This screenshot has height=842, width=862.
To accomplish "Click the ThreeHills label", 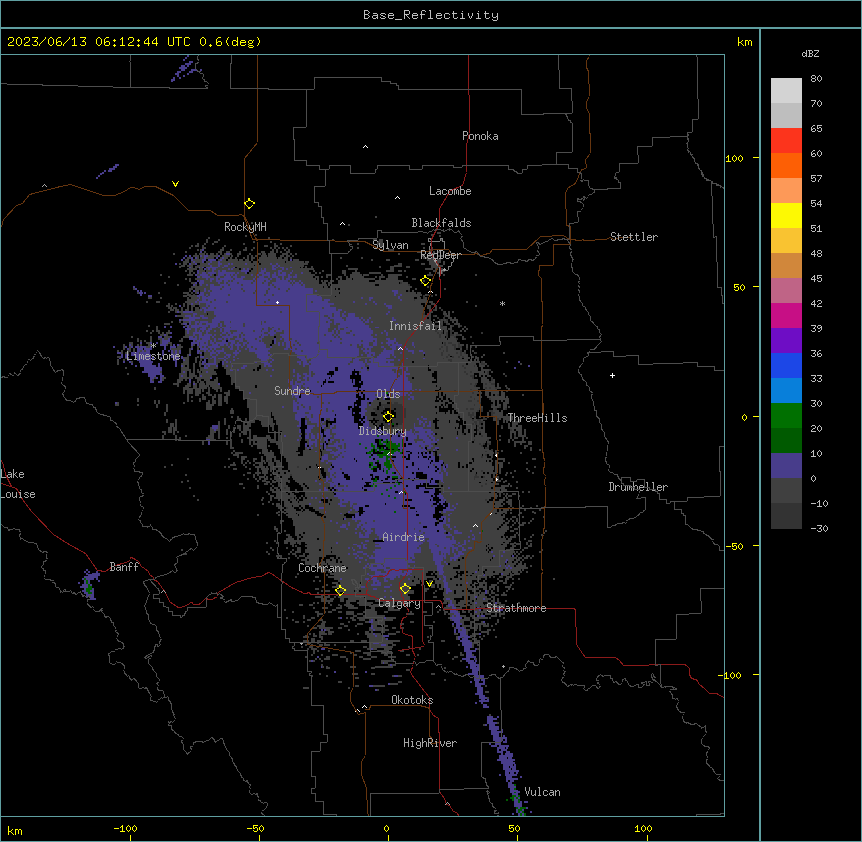I will pos(537,418).
